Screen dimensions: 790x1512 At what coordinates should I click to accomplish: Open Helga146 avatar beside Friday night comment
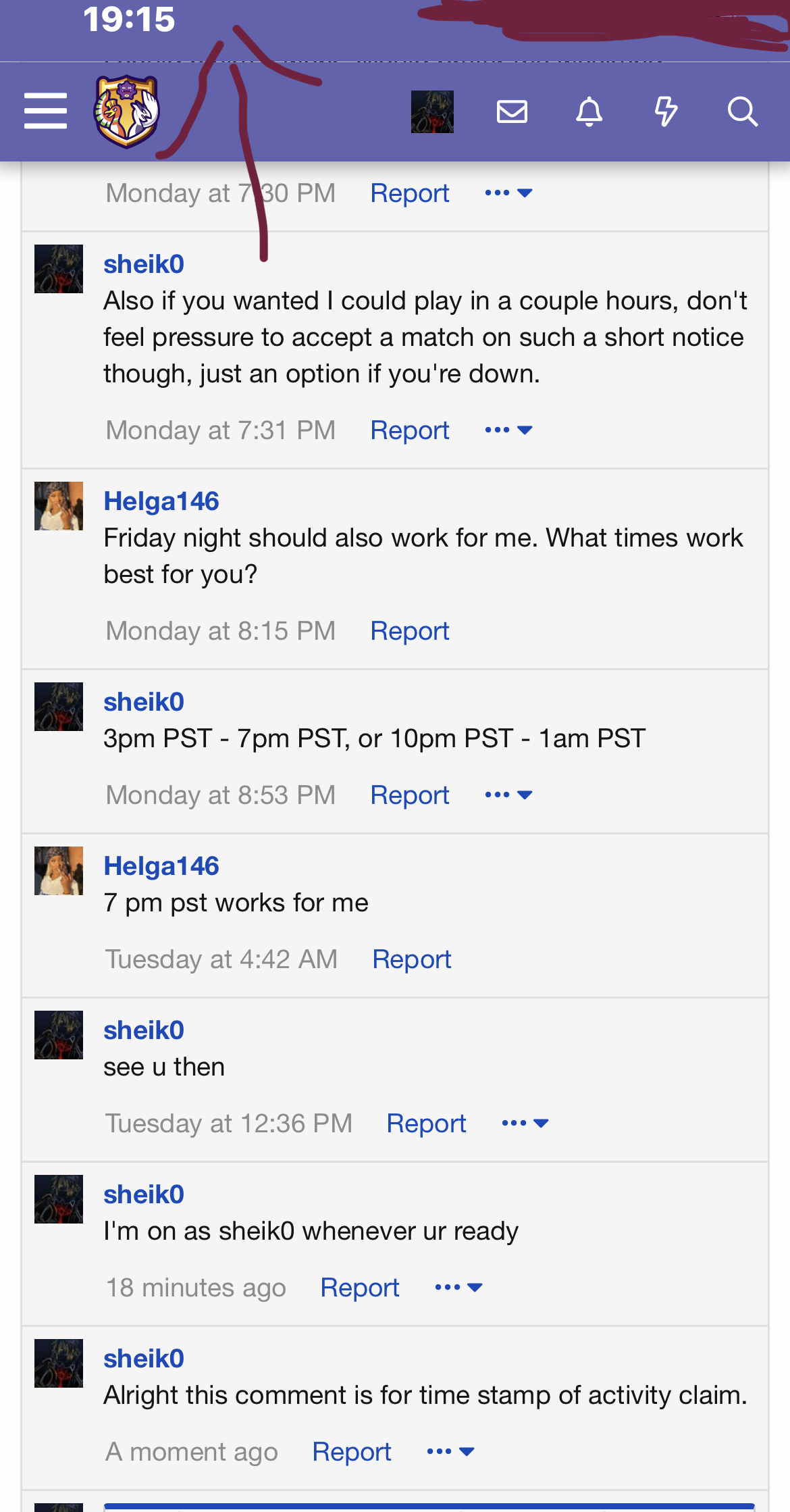click(59, 506)
